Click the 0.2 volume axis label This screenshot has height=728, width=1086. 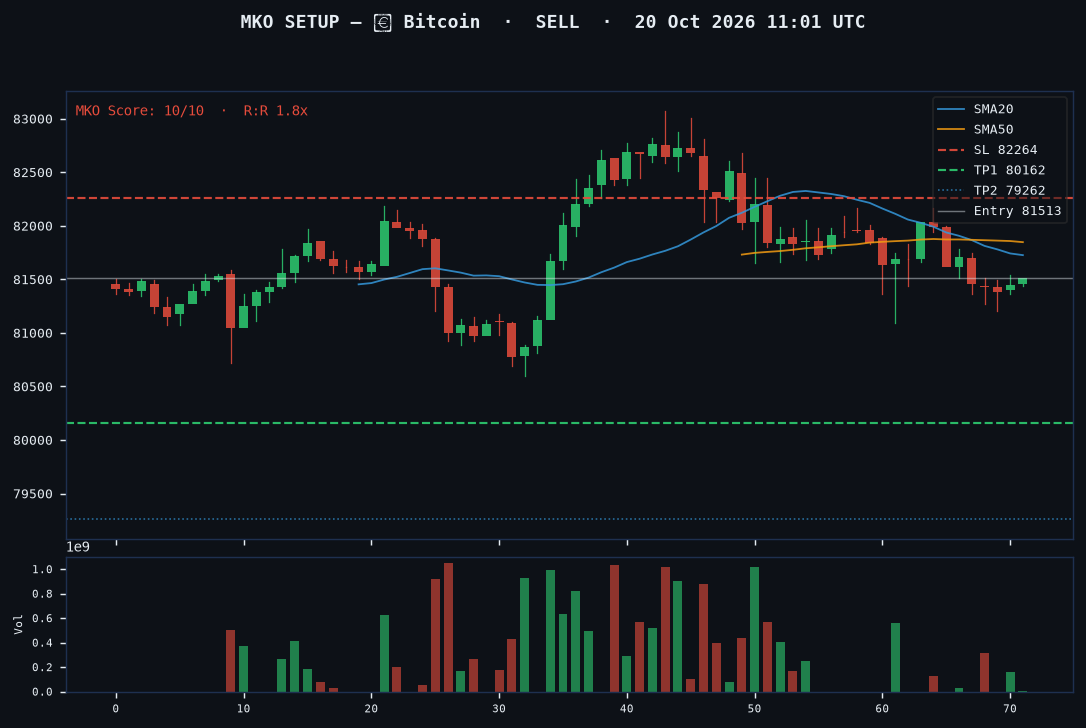[42, 668]
